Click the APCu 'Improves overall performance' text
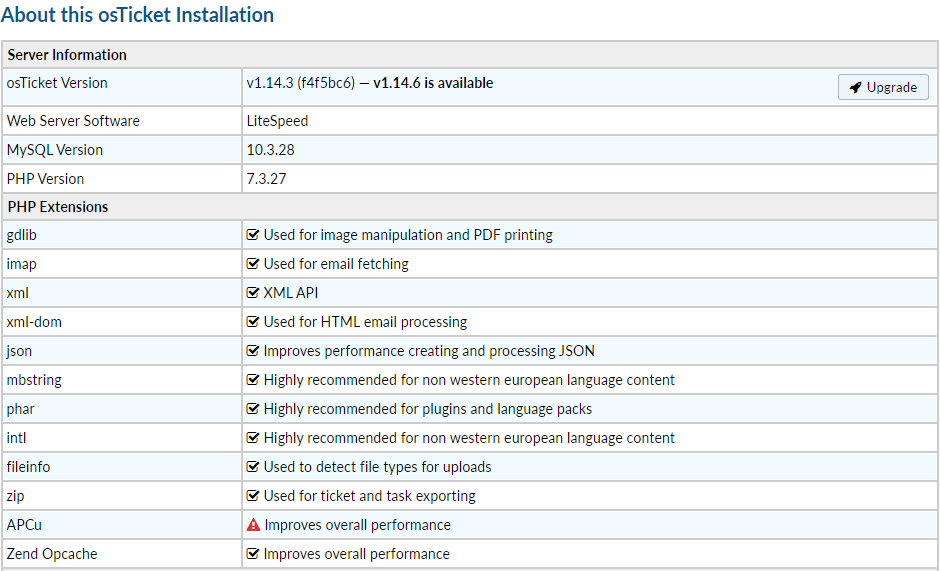The height and width of the screenshot is (571, 940). (x=358, y=525)
